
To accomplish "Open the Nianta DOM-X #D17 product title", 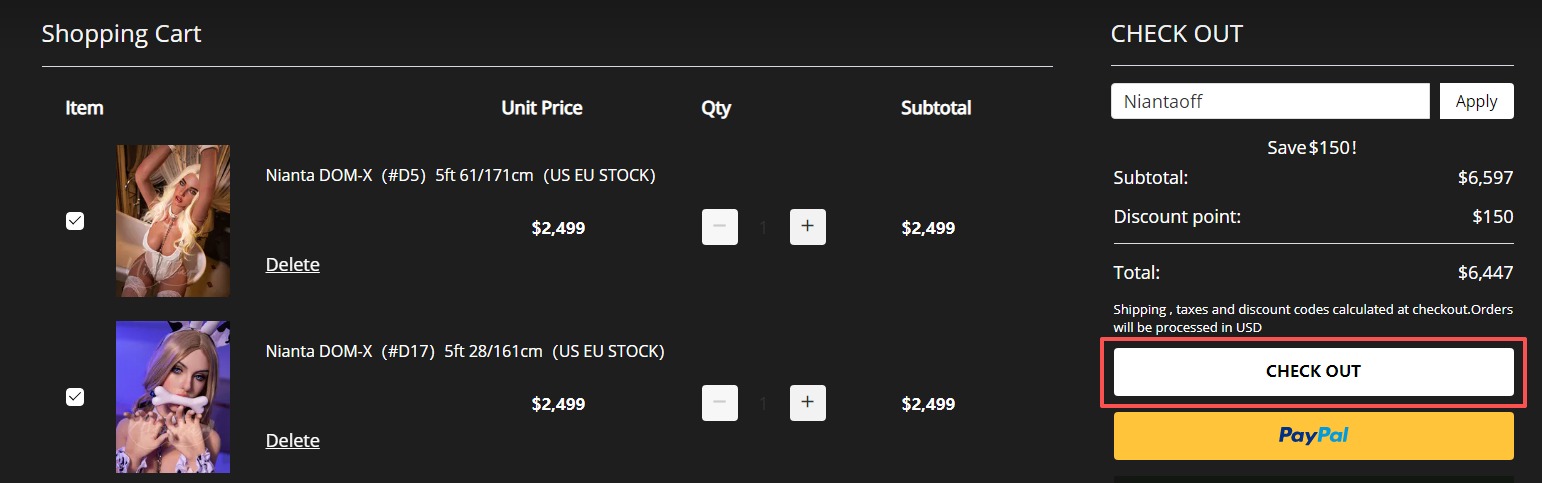I will pos(464,352).
